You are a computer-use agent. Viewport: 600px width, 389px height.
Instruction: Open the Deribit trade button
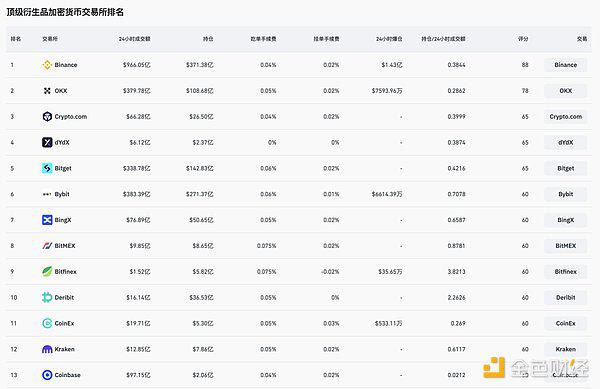565,297
